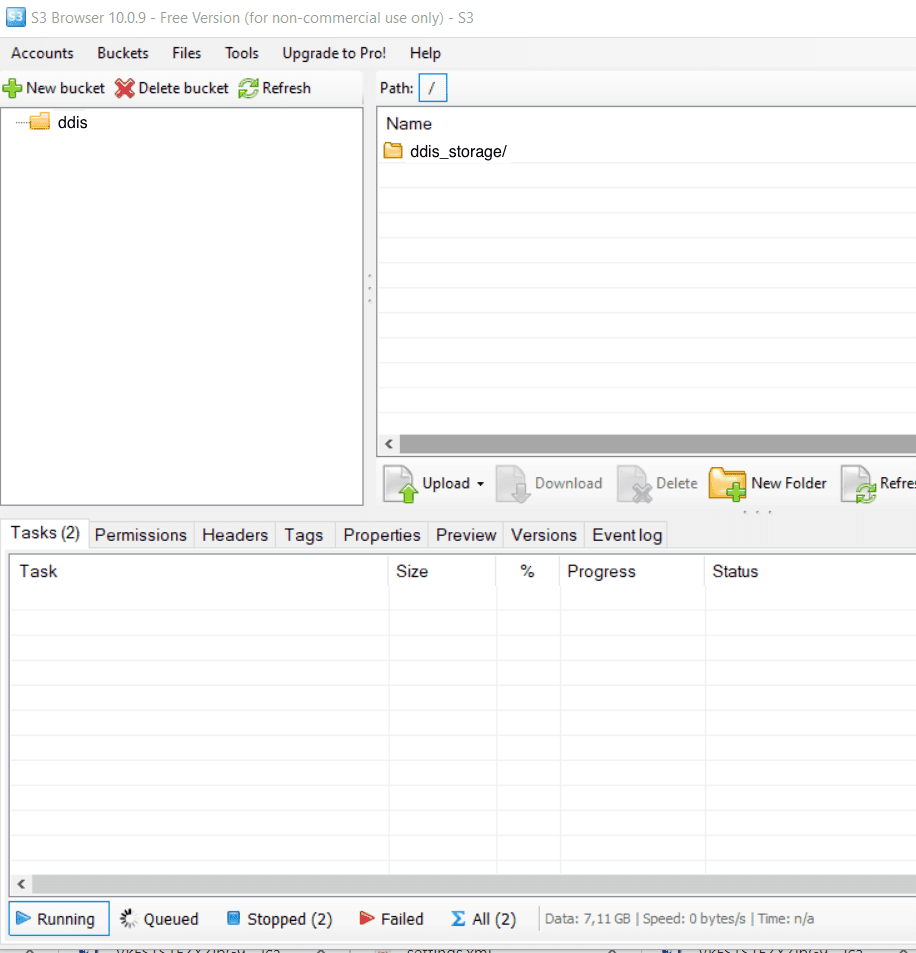Open the Buckets menu
The width and height of the screenshot is (916, 953).
[123, 53]
